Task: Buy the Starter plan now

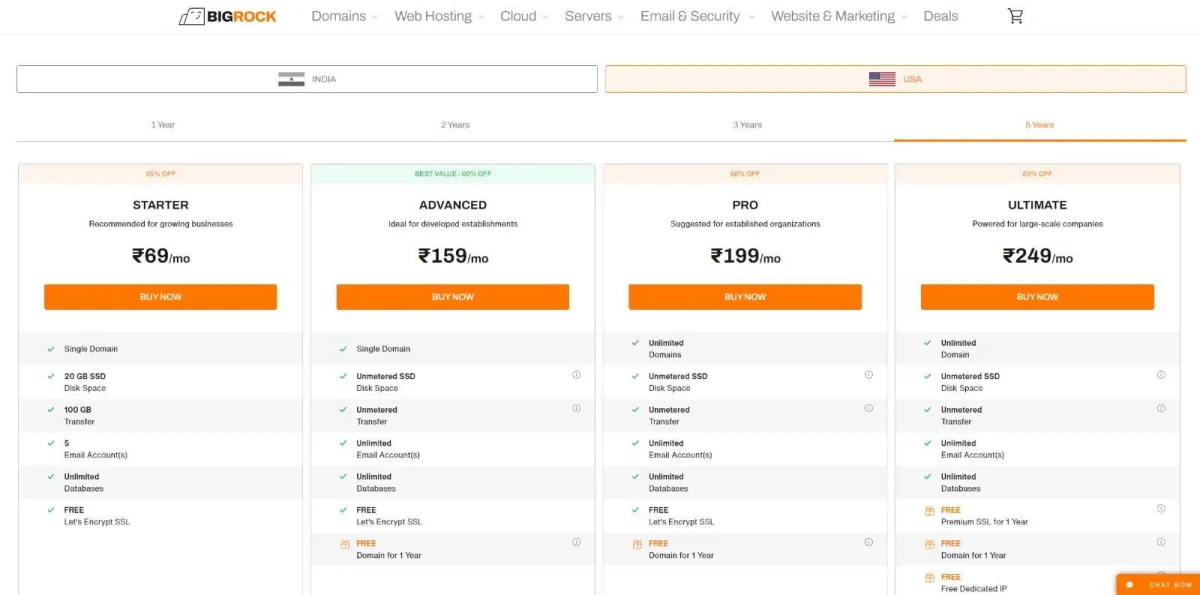Action: coord(160,297)
